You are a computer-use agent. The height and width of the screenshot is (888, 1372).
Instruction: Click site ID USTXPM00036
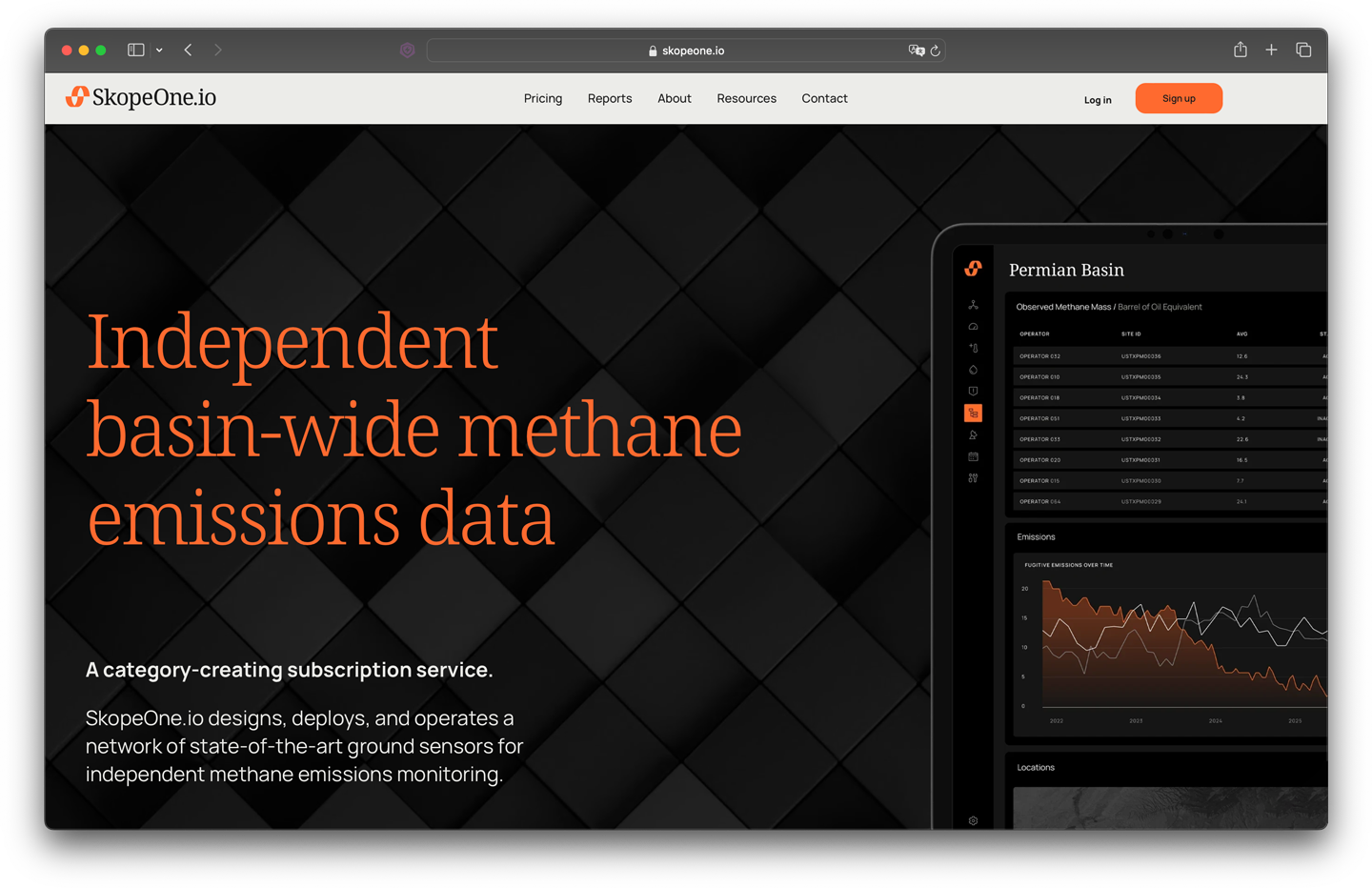point(1140,356)
